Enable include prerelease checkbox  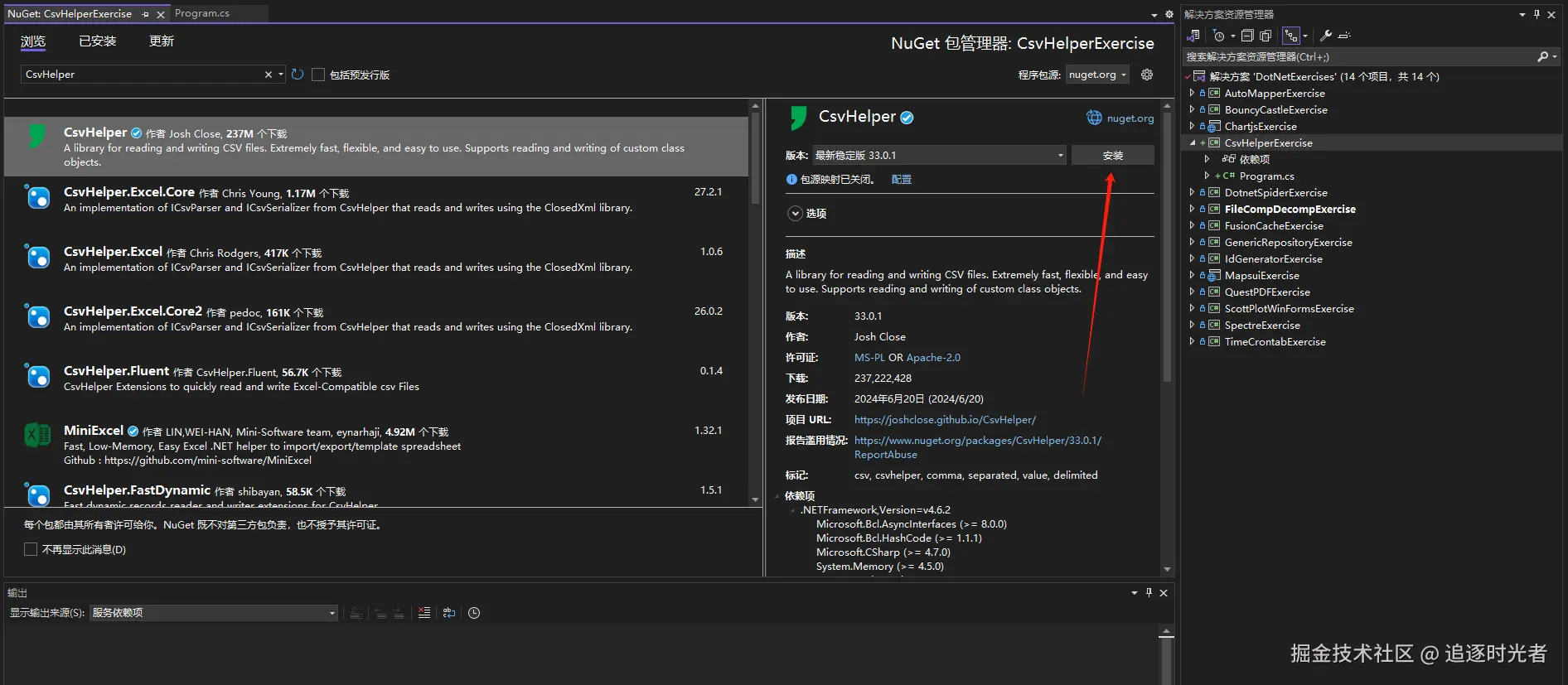318,75
